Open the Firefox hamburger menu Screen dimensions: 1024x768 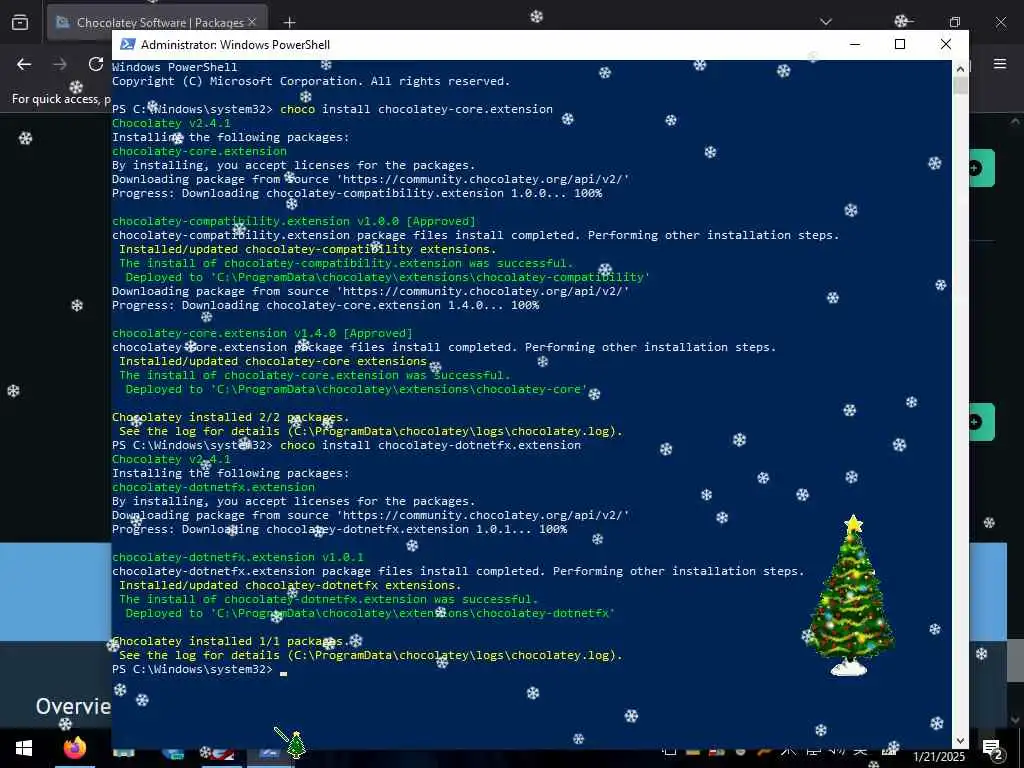(1000, 64)
